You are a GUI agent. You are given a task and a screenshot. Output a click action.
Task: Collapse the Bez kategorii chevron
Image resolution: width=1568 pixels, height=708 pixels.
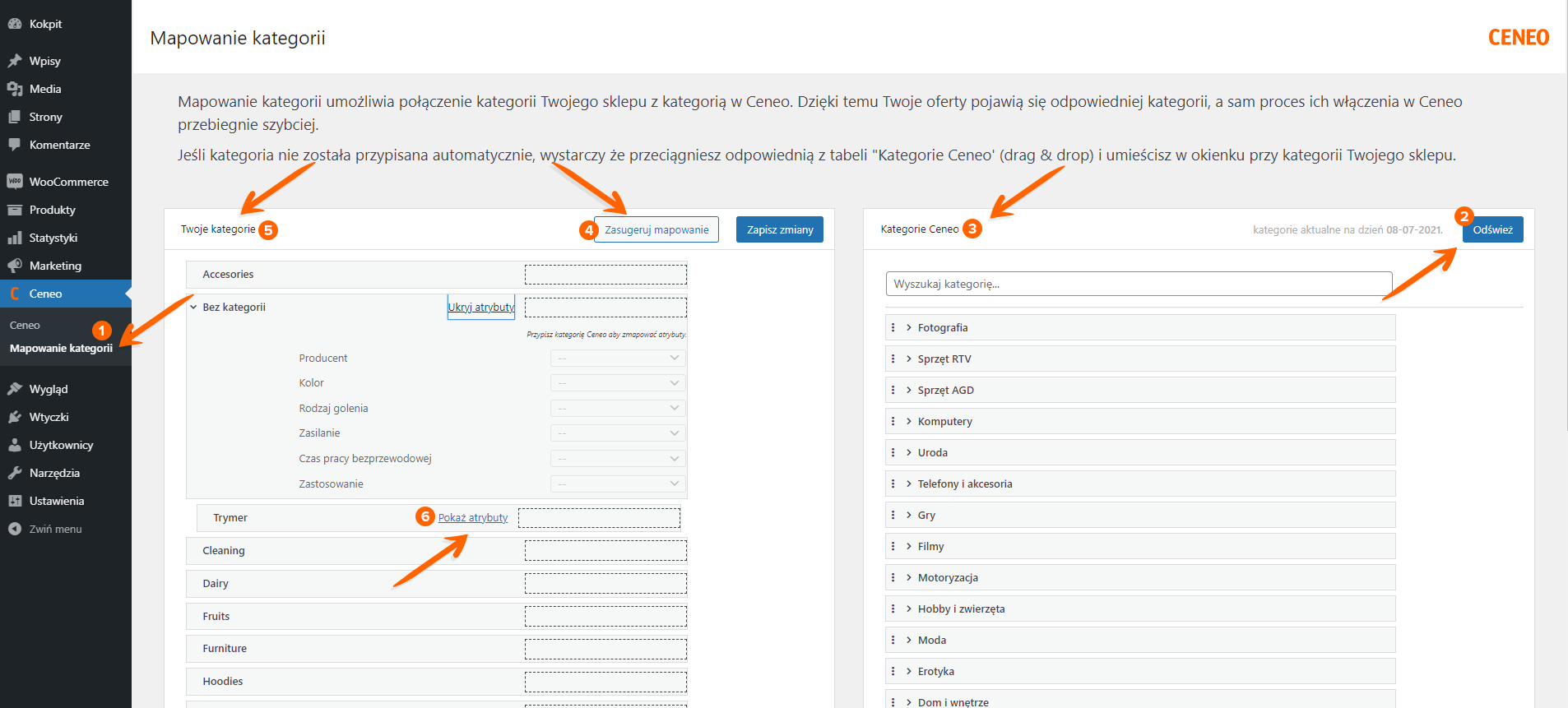pos(193,308)
